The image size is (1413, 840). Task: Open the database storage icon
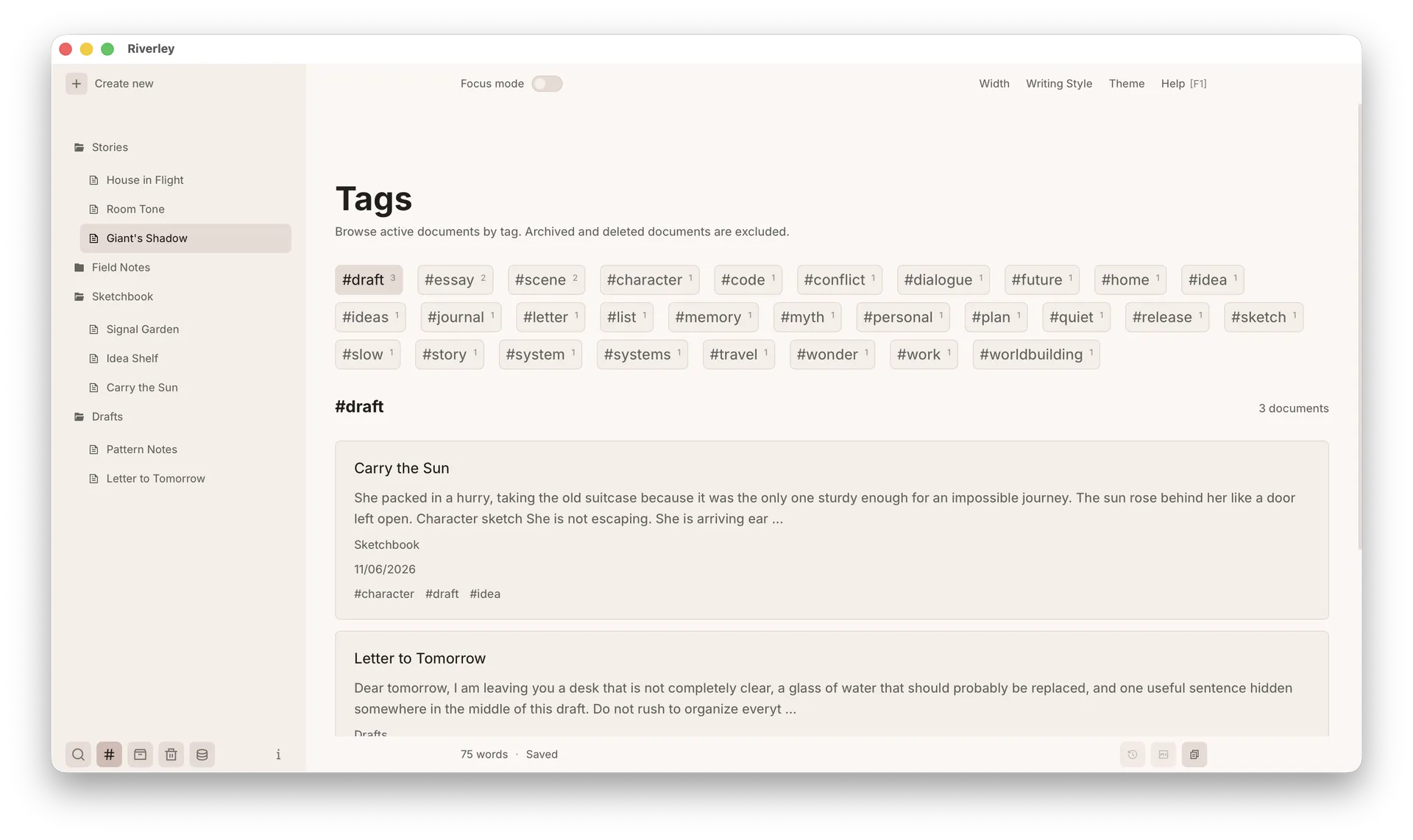[x=202, y=755]
